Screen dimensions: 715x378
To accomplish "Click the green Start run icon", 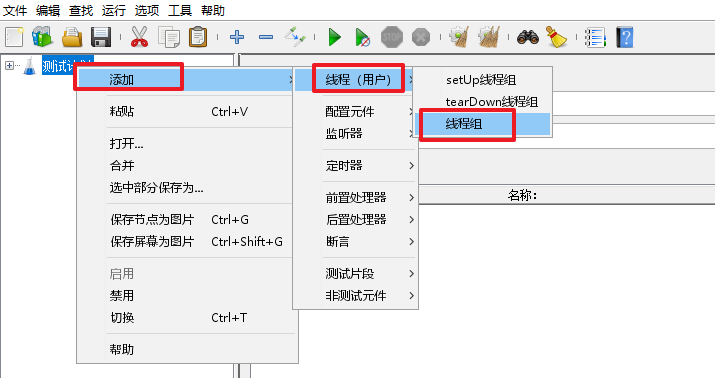I will (x=335, y=37).
